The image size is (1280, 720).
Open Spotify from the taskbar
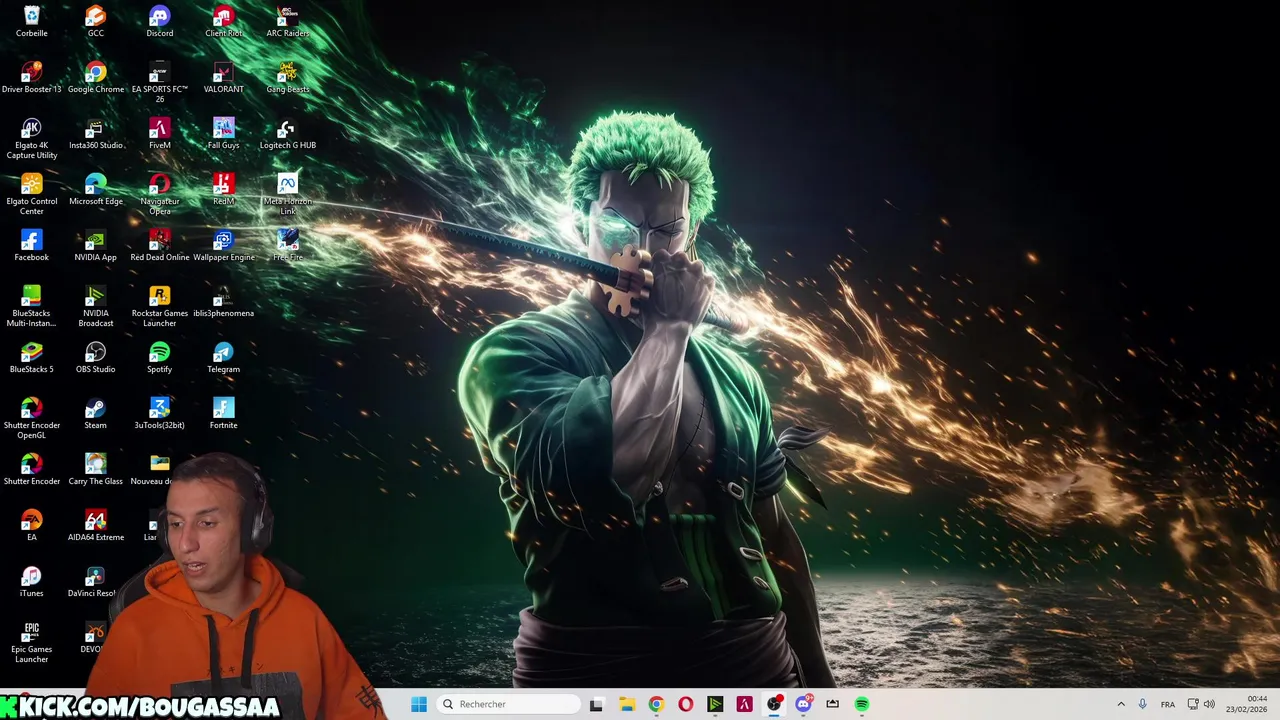click(x=862, y=704)
